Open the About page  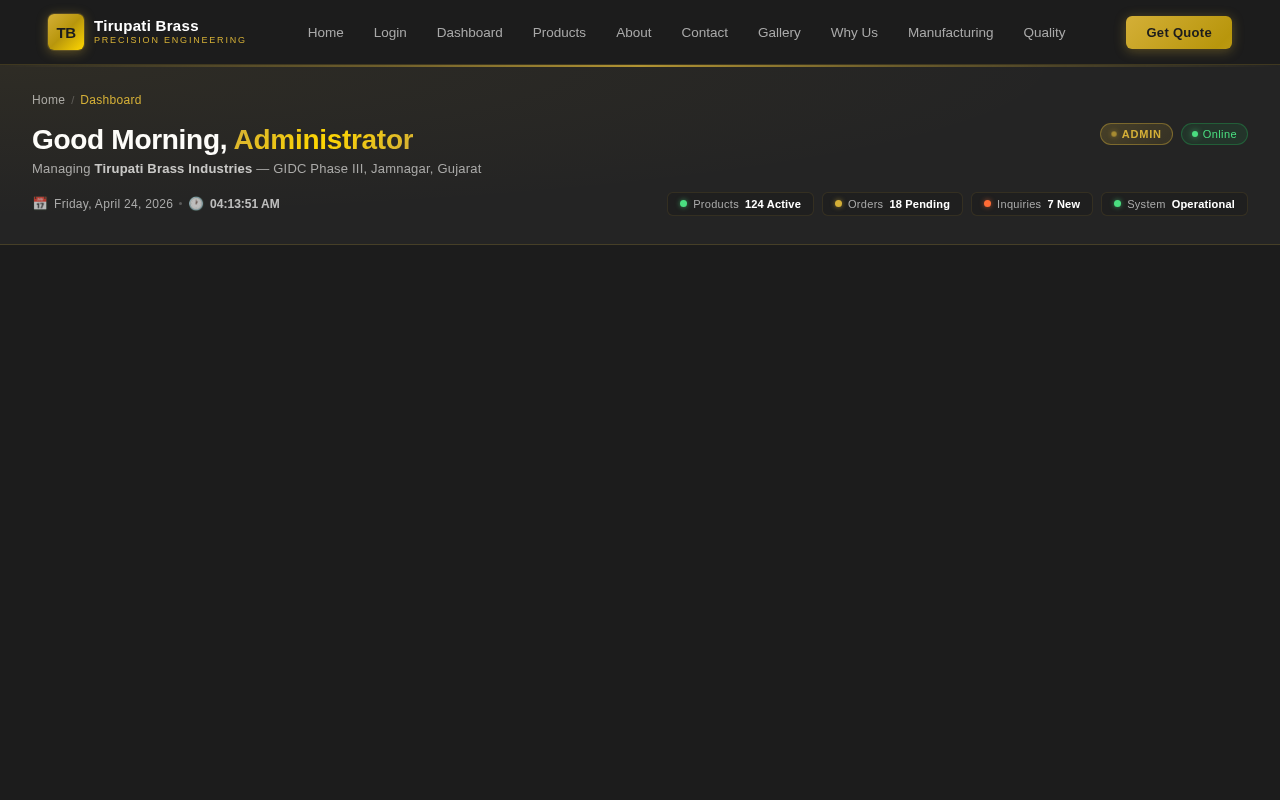click(634, 32)
